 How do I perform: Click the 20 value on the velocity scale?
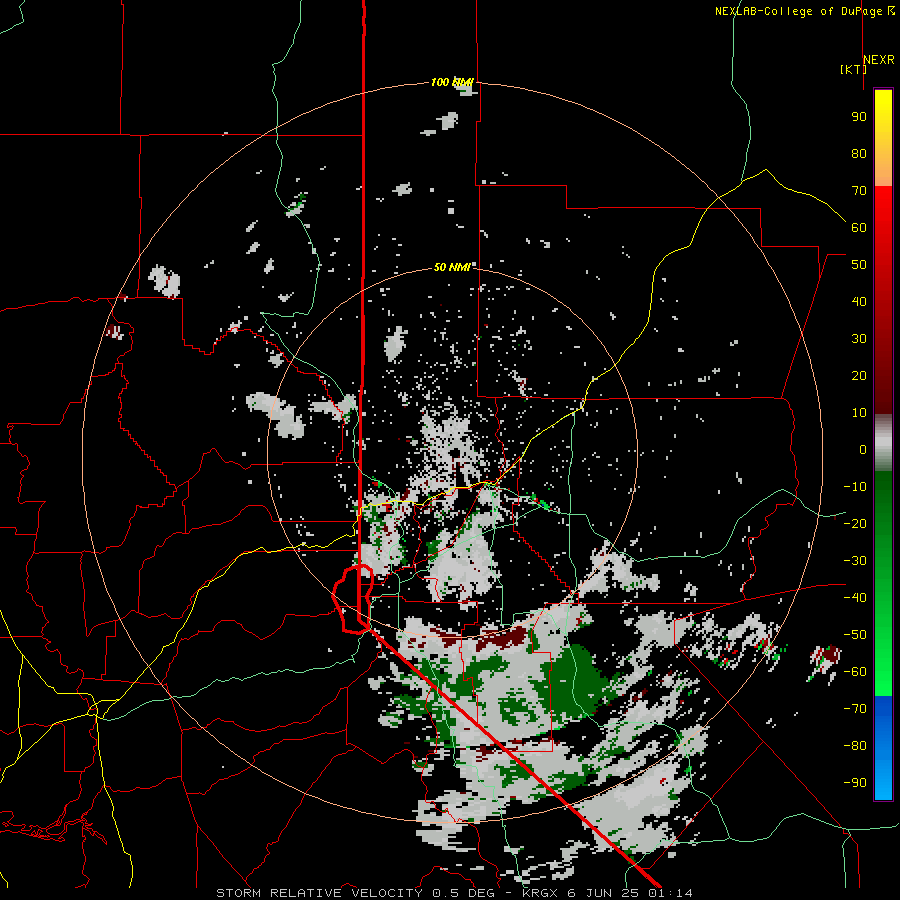[859, 375]
